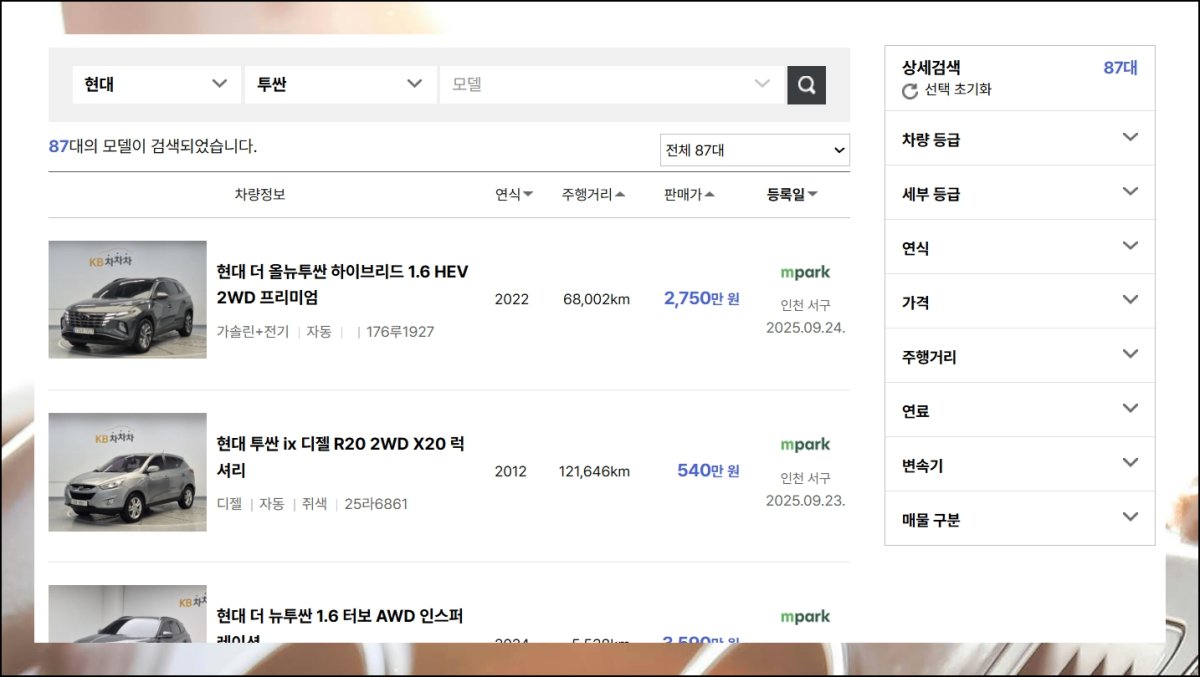
Task: Expand the 연식 filter section
Action: (1020, 247)
